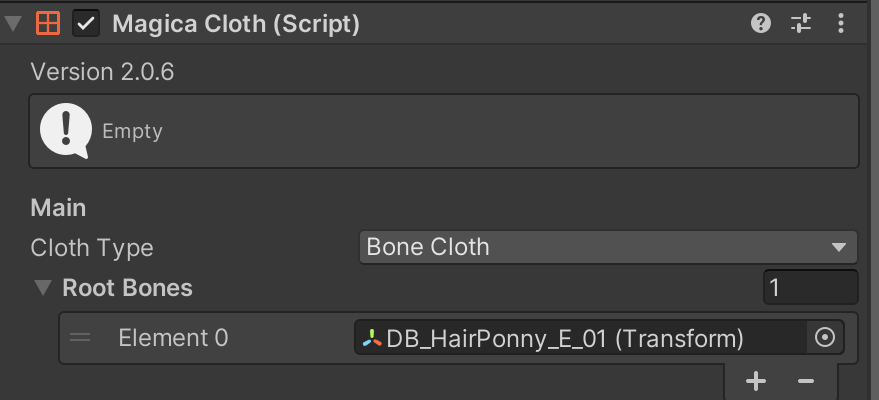The width and height of the screenshot is (879, 400).
Task: Click the Root Bones size field showing 1
Action: (810, 288)
